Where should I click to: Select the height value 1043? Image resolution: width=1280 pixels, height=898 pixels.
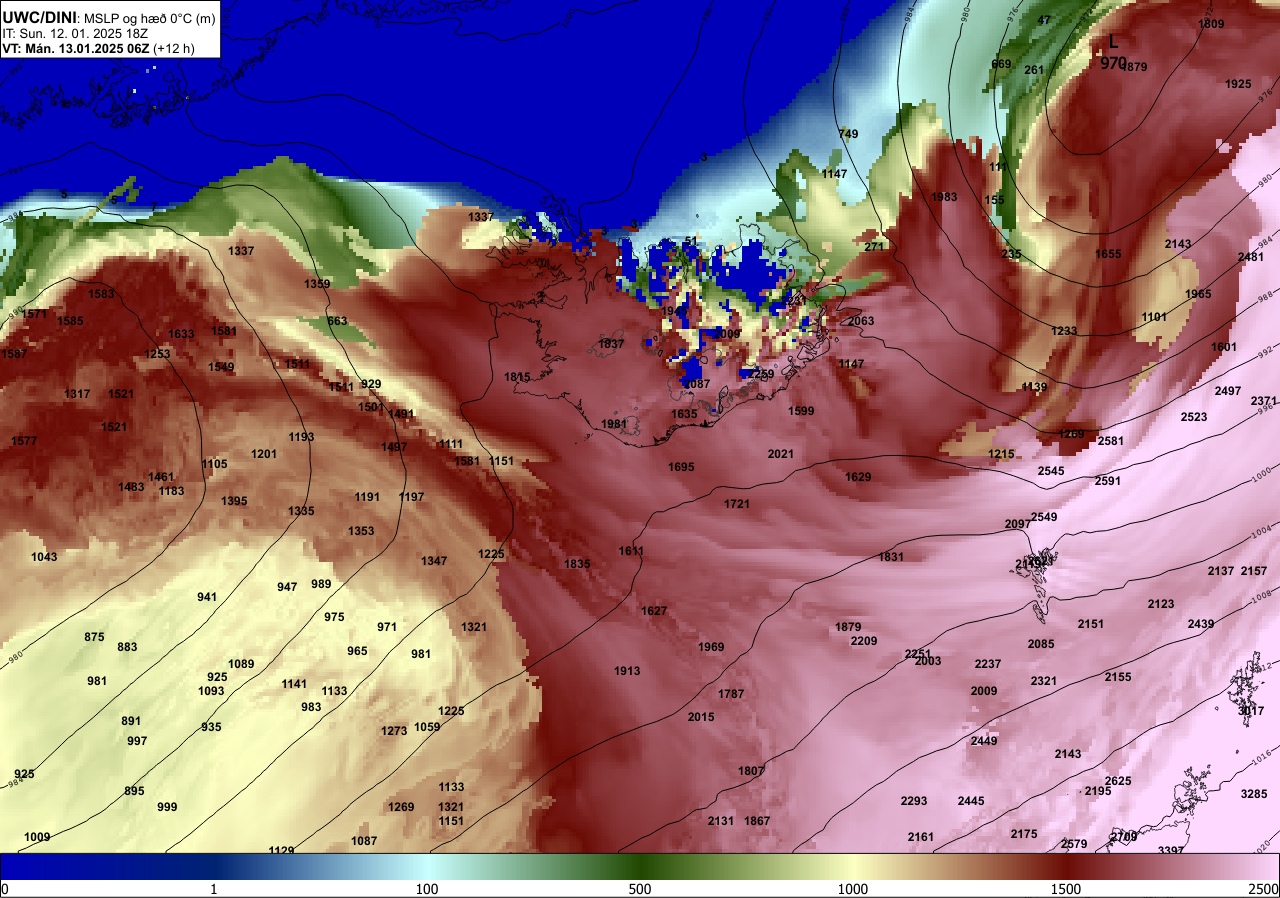click(x=44, y=557)
